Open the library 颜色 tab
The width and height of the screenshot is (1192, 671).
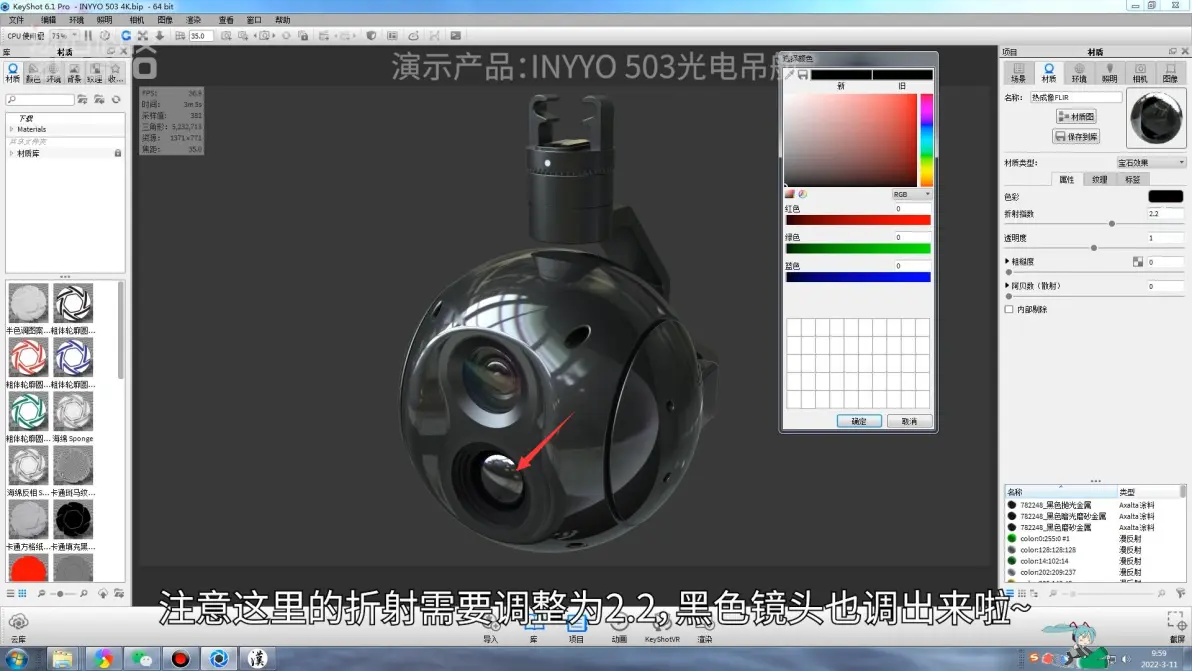pyautogui.click(x=33, y=73)
